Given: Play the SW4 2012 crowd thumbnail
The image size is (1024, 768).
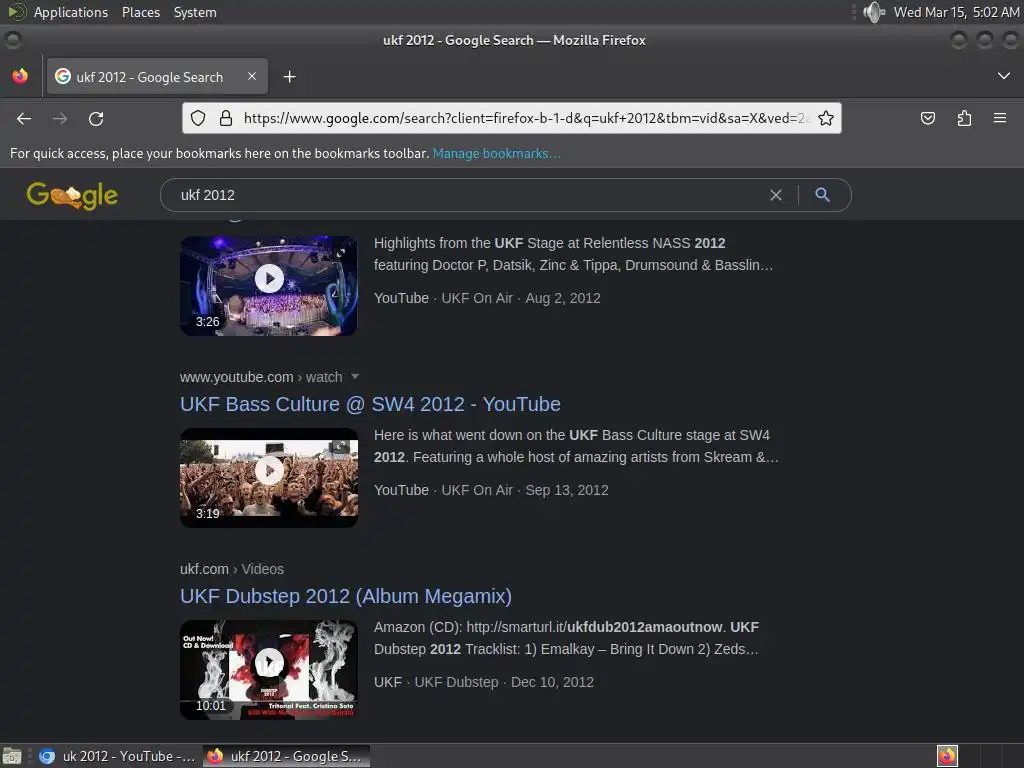Looking at the screenshot, I should (x=268, y=478).
